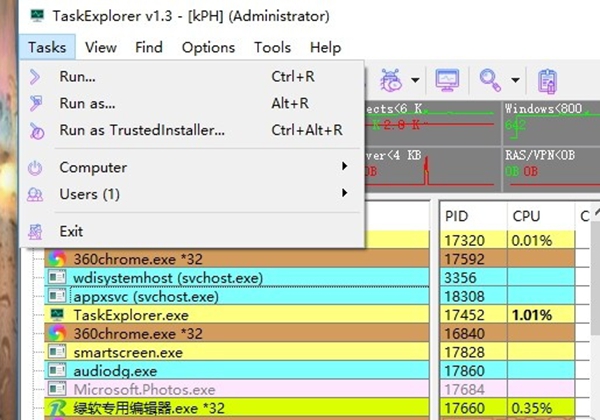The image size is (600, 420).
Task: Click the TaskExplorer.exe process icon
Action: (57, 315)
